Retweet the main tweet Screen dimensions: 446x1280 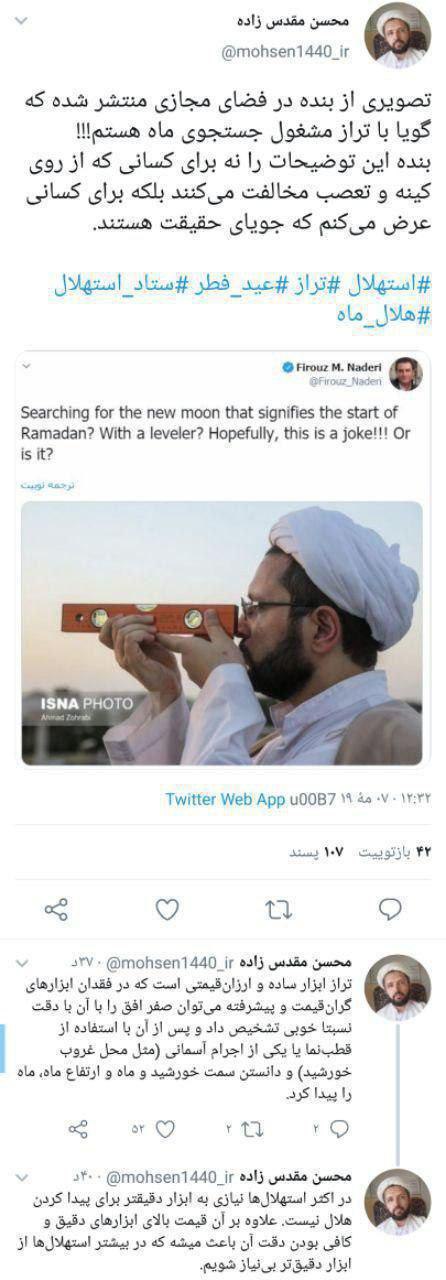click(x=279, y=909)
